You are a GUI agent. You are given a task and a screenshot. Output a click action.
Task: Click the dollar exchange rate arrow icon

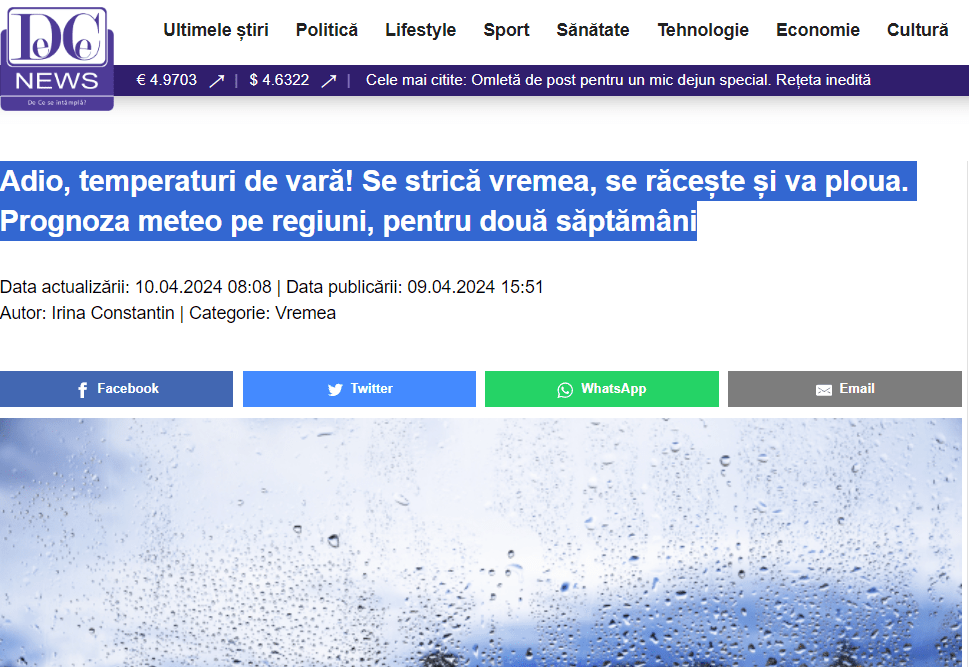tap(328, 81)
